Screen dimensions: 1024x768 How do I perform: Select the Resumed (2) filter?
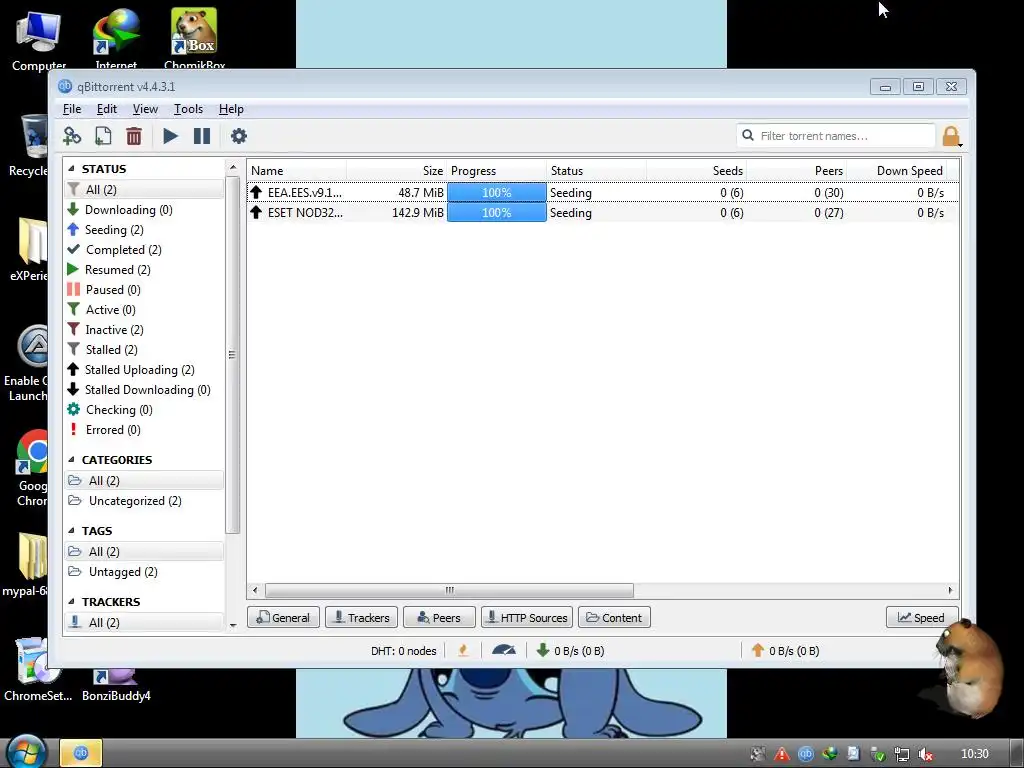pyautogui.click(x=144, y=270)
